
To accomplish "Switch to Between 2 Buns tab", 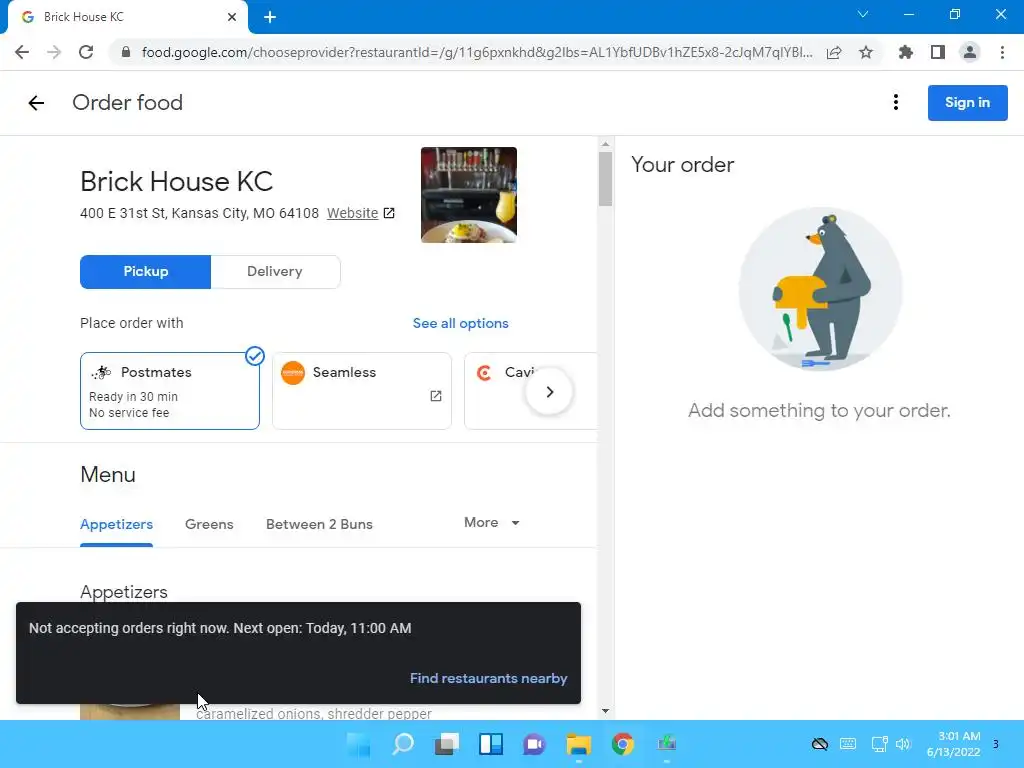I will pos(319,524).
